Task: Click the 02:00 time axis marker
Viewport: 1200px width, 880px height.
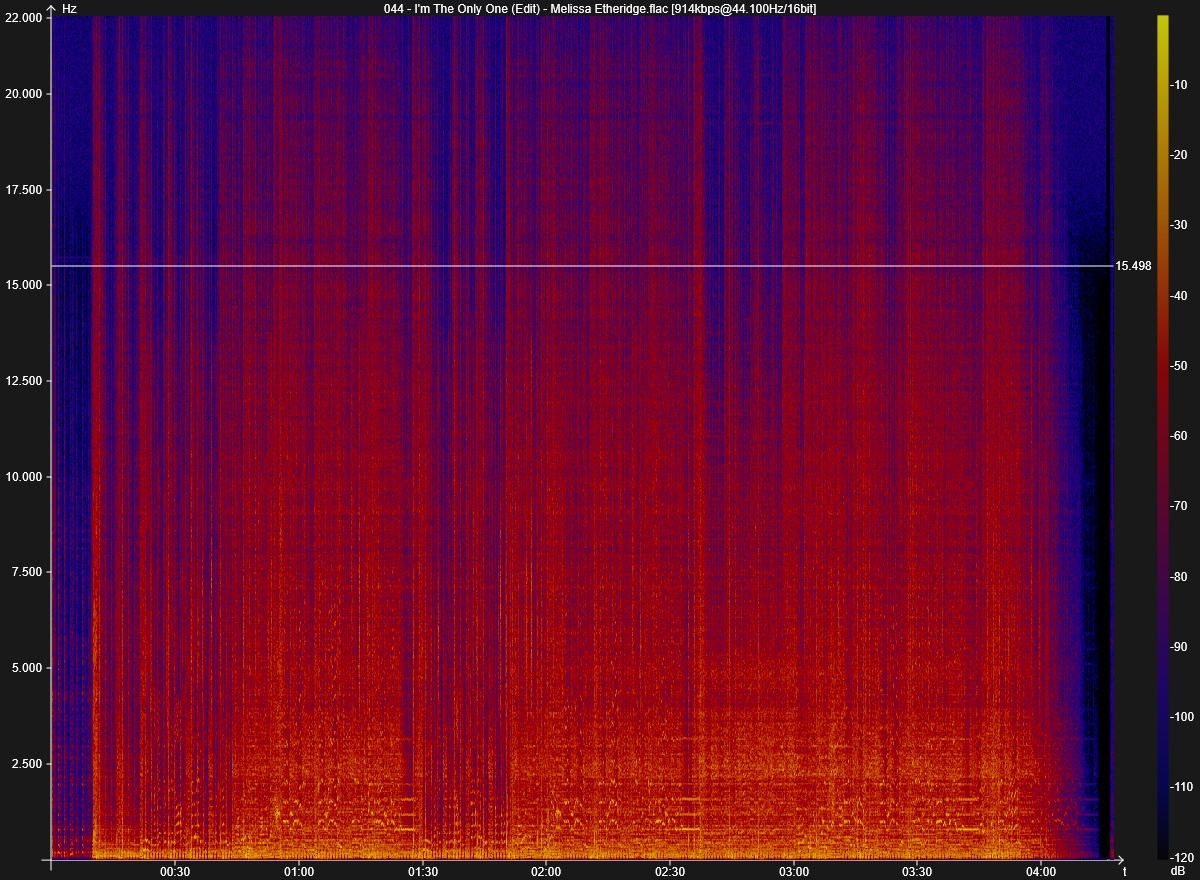Action: click(x=546, y=870)
